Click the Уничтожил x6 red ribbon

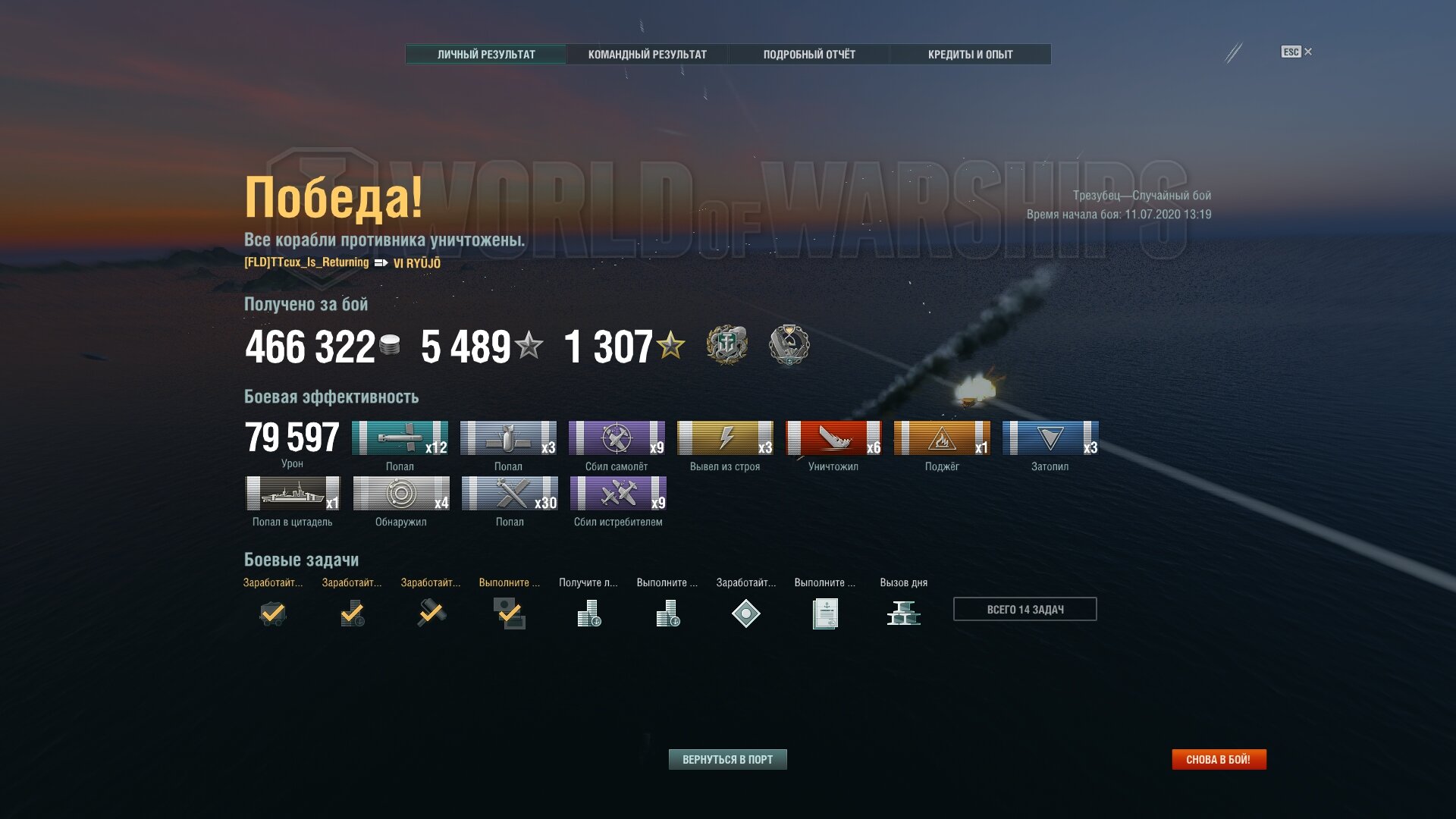click(x=833, y=438)
